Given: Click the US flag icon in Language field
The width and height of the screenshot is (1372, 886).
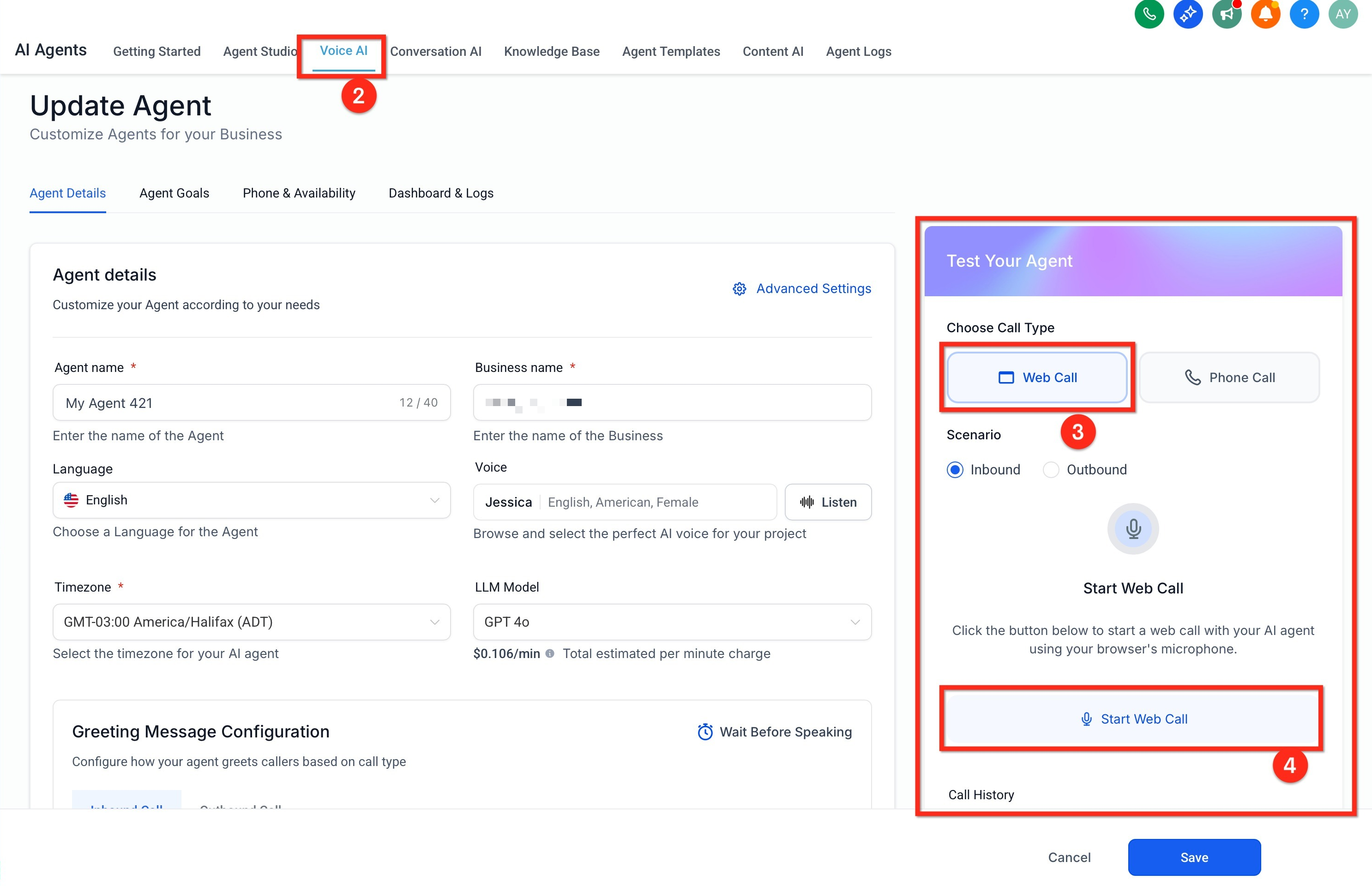Looking at the screenshot, I should (x=72, y=500).
